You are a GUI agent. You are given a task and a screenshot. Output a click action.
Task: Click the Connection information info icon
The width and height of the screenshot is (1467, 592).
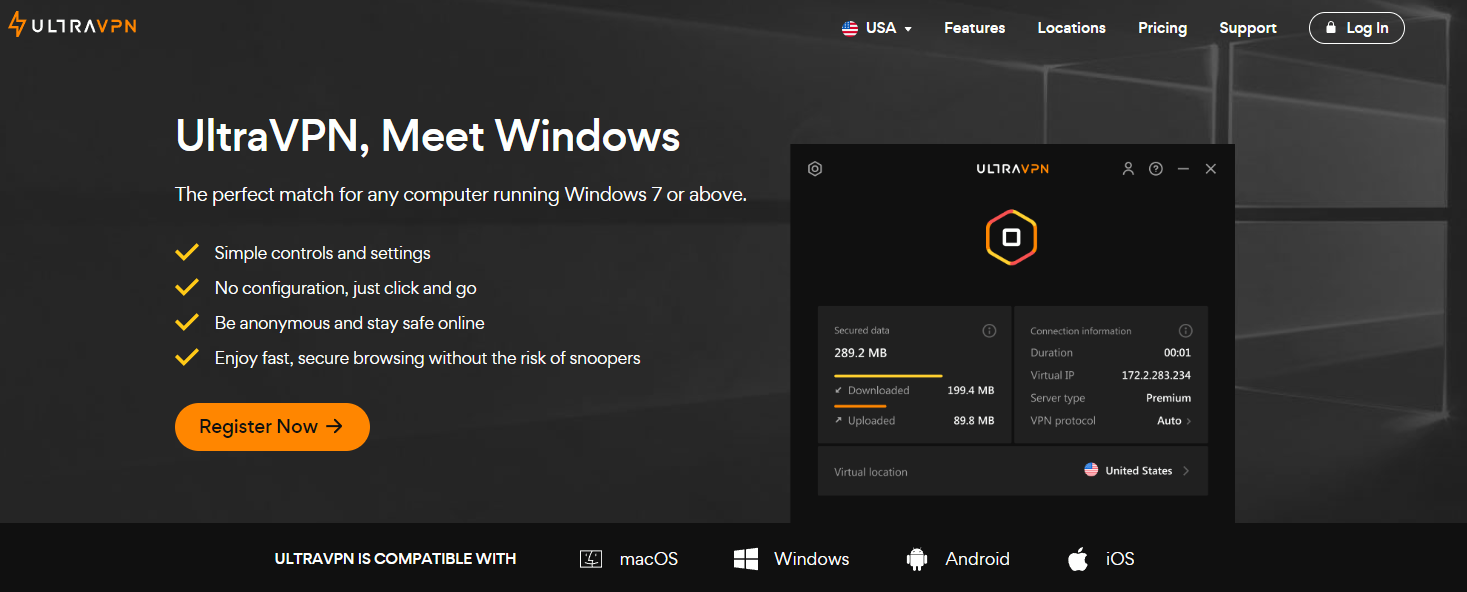pyautogui.click(x=1186, y=330)
